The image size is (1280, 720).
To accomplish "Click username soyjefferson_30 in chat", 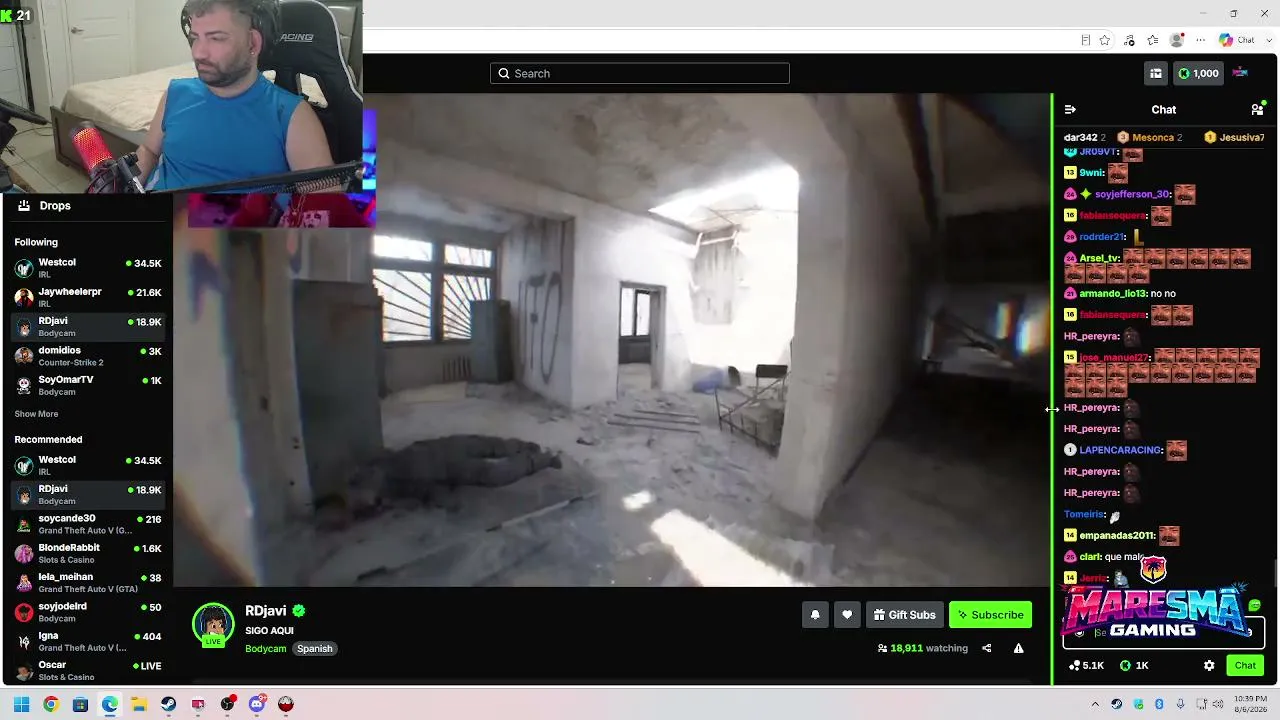I will click(1132, 194).
